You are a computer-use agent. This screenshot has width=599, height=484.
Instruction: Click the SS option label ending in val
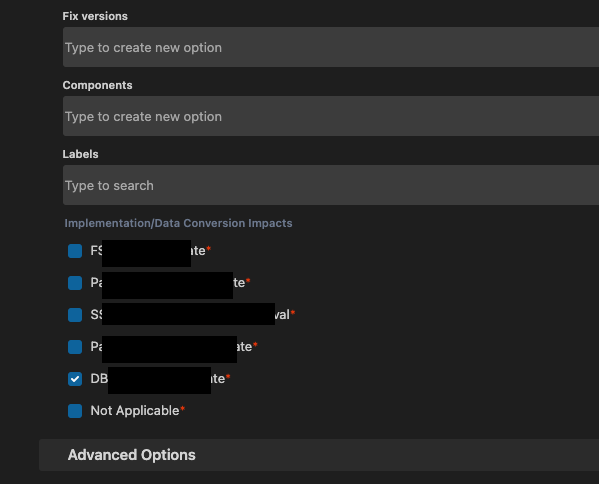click(x=190, y=314)
